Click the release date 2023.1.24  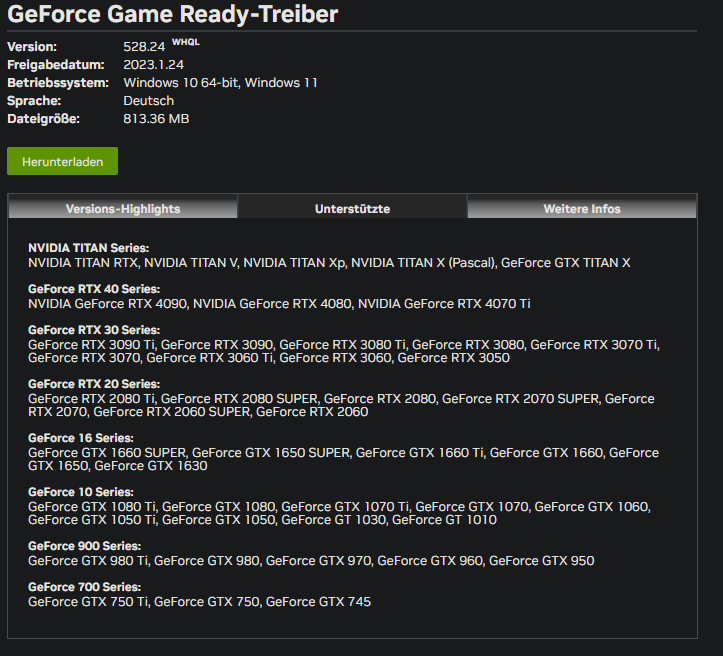154,65
